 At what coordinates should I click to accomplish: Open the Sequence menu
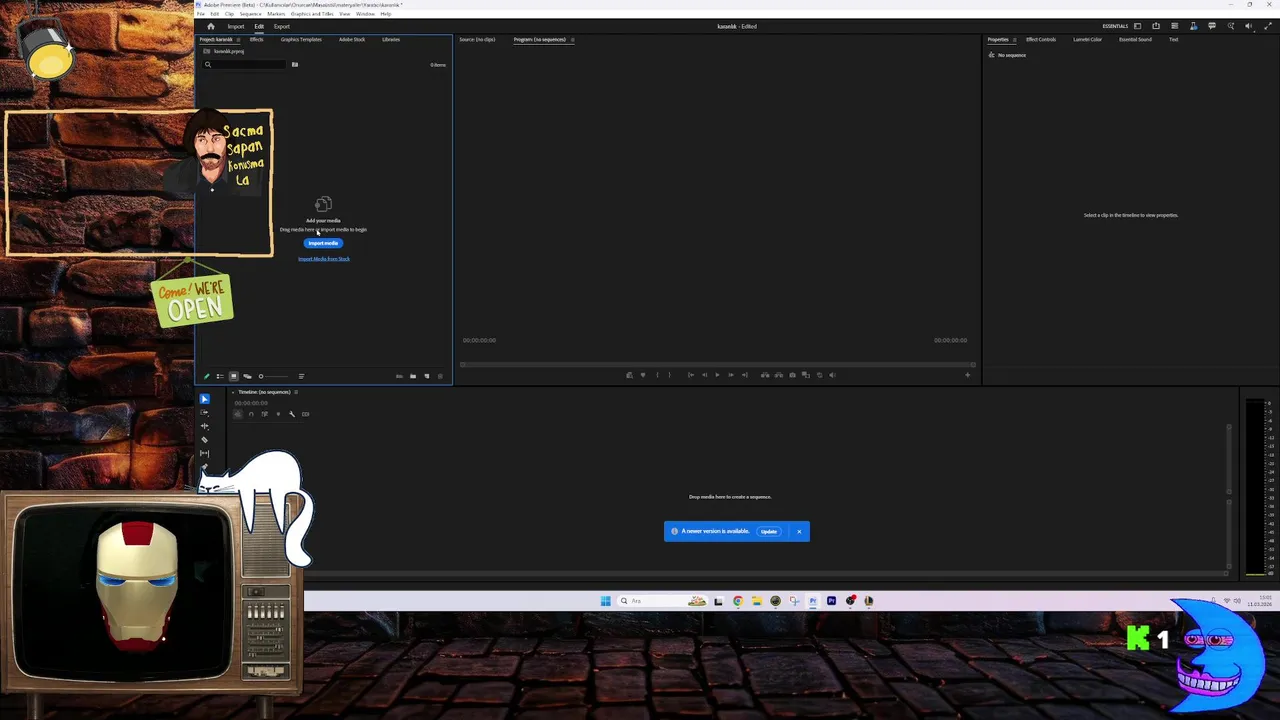[250, 14]
